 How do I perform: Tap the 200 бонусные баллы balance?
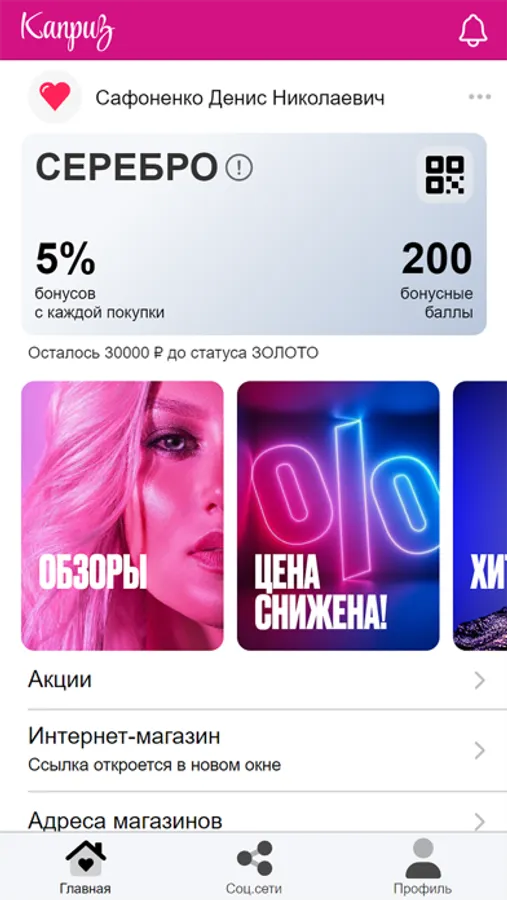point(437,281)
